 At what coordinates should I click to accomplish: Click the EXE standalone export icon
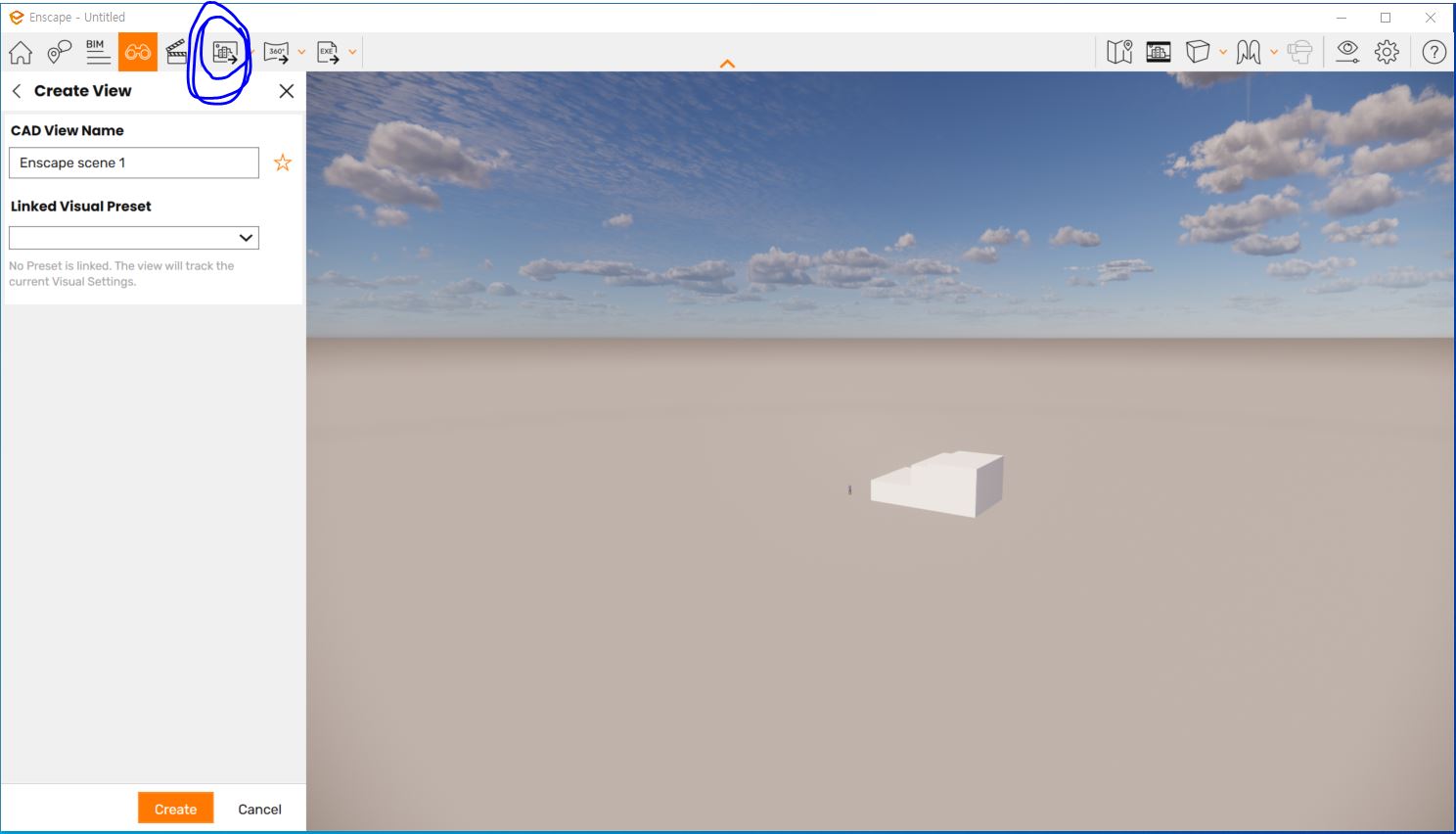328,52
